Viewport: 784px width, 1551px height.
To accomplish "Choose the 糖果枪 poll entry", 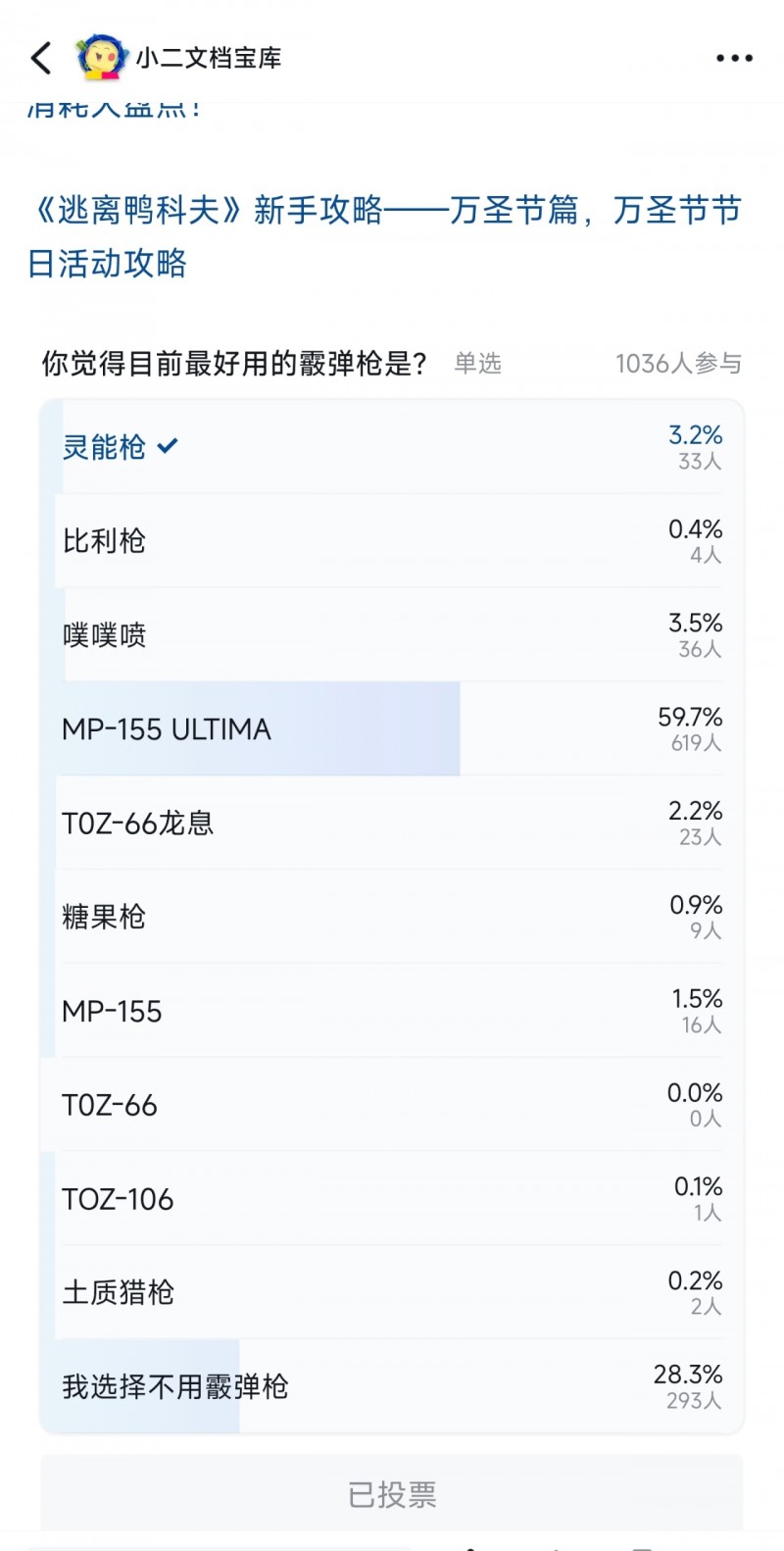I will click(392, 917).
